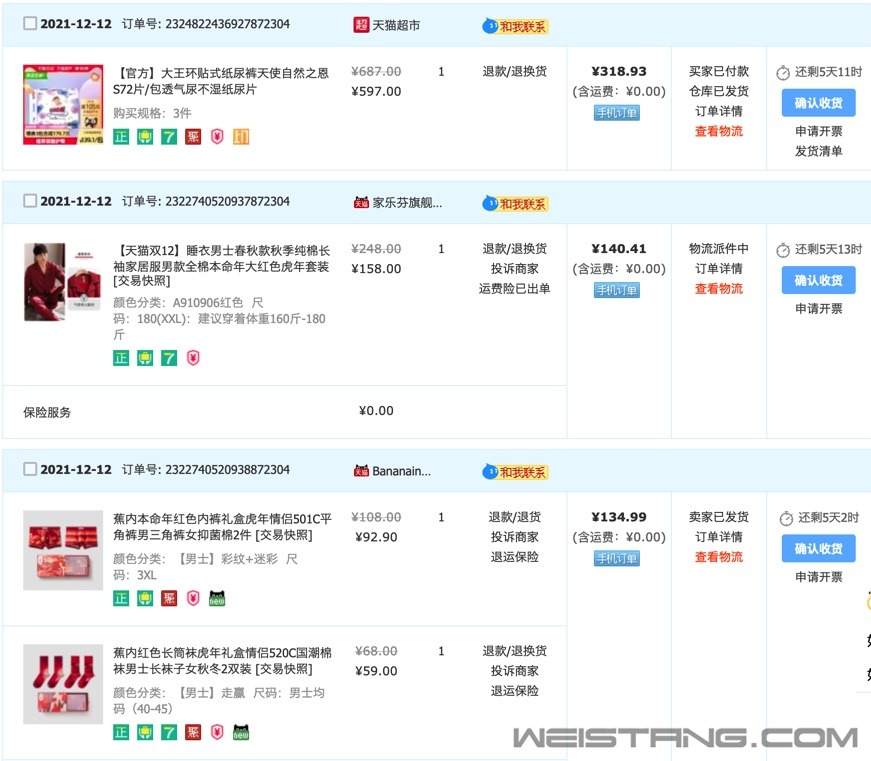
Task: Click 查看物流 for the 家乐芬旗舰 order
Action: (719, 288)
